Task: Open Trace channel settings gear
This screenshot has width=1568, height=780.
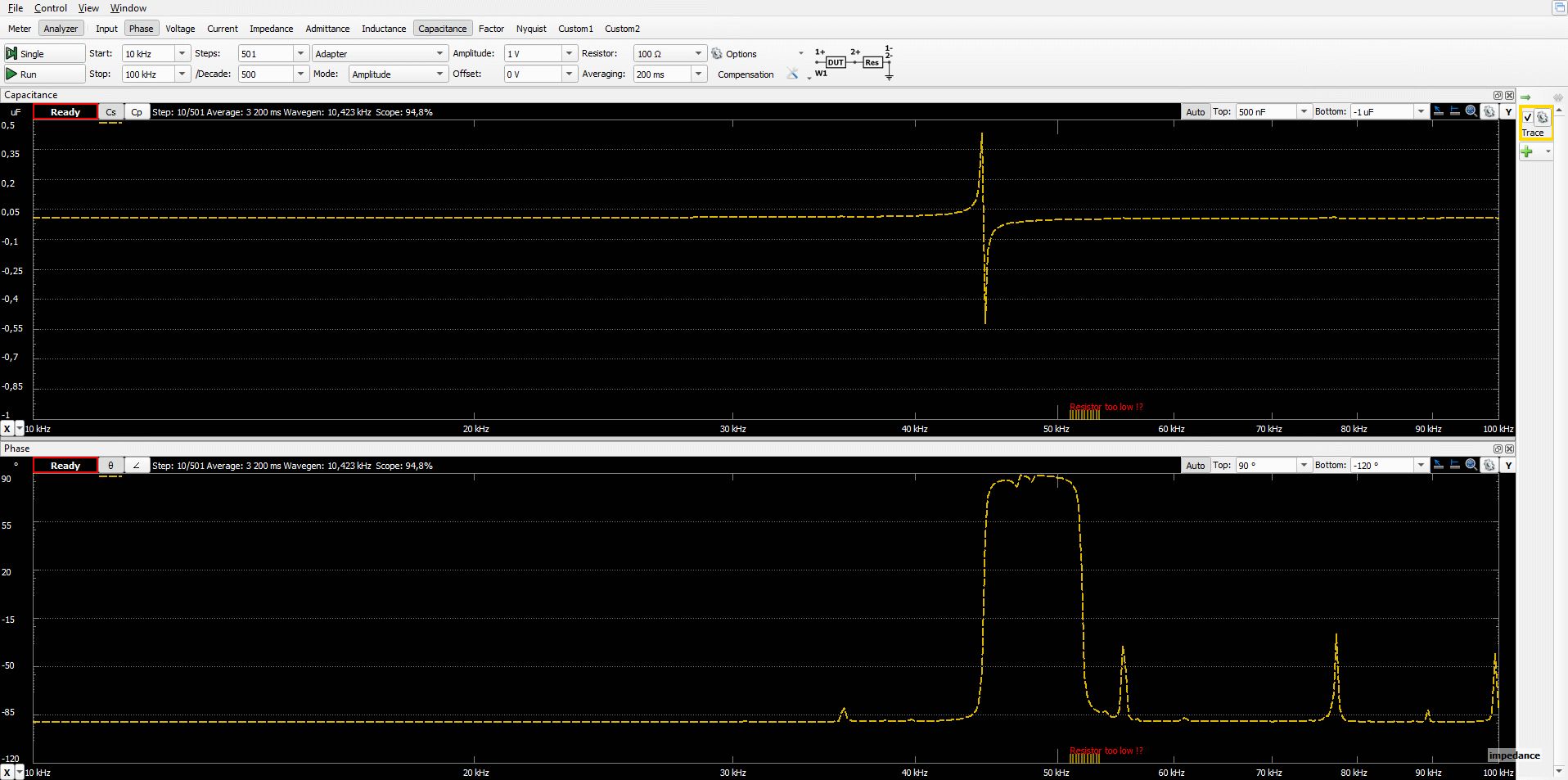Action: click(1543, 117)
